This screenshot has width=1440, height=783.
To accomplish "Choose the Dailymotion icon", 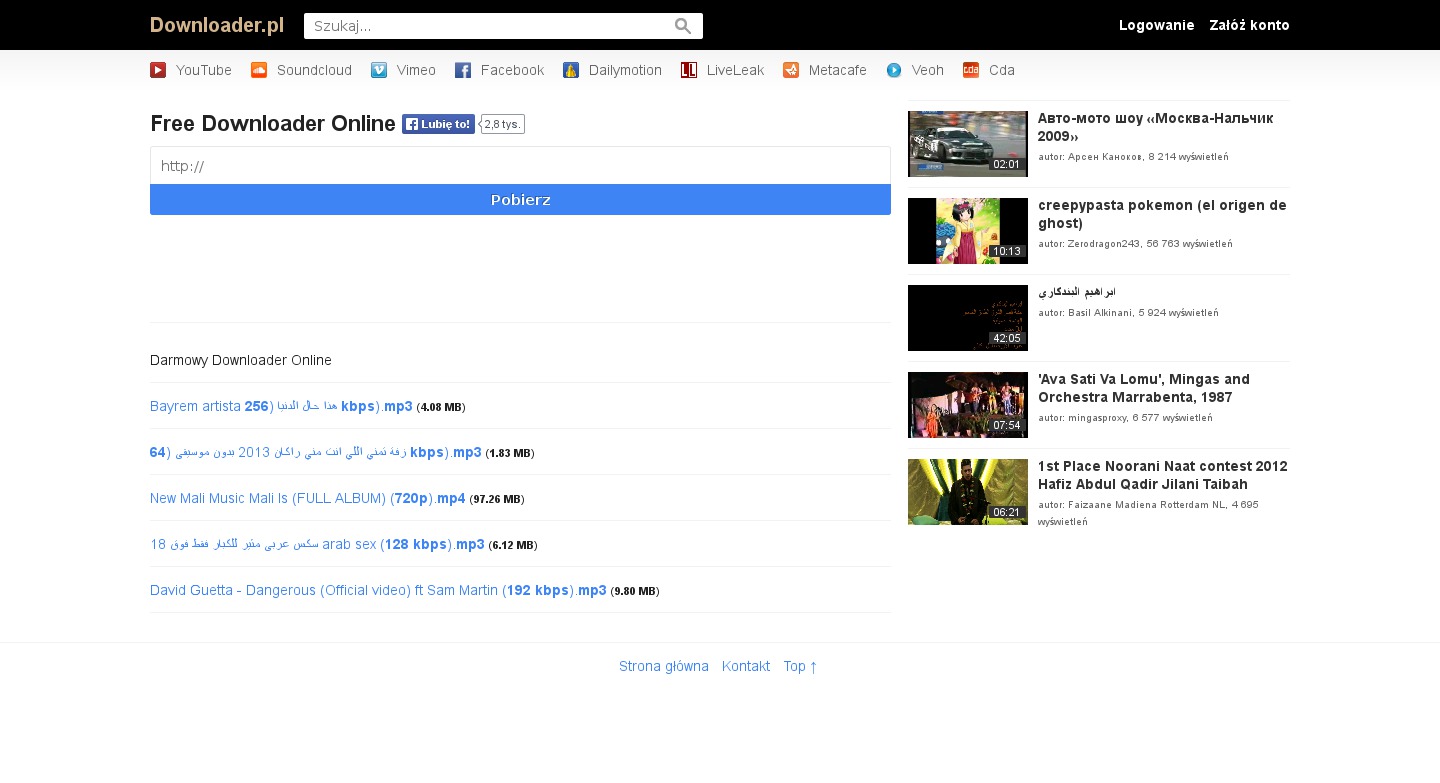I will [x=571, y=70].
